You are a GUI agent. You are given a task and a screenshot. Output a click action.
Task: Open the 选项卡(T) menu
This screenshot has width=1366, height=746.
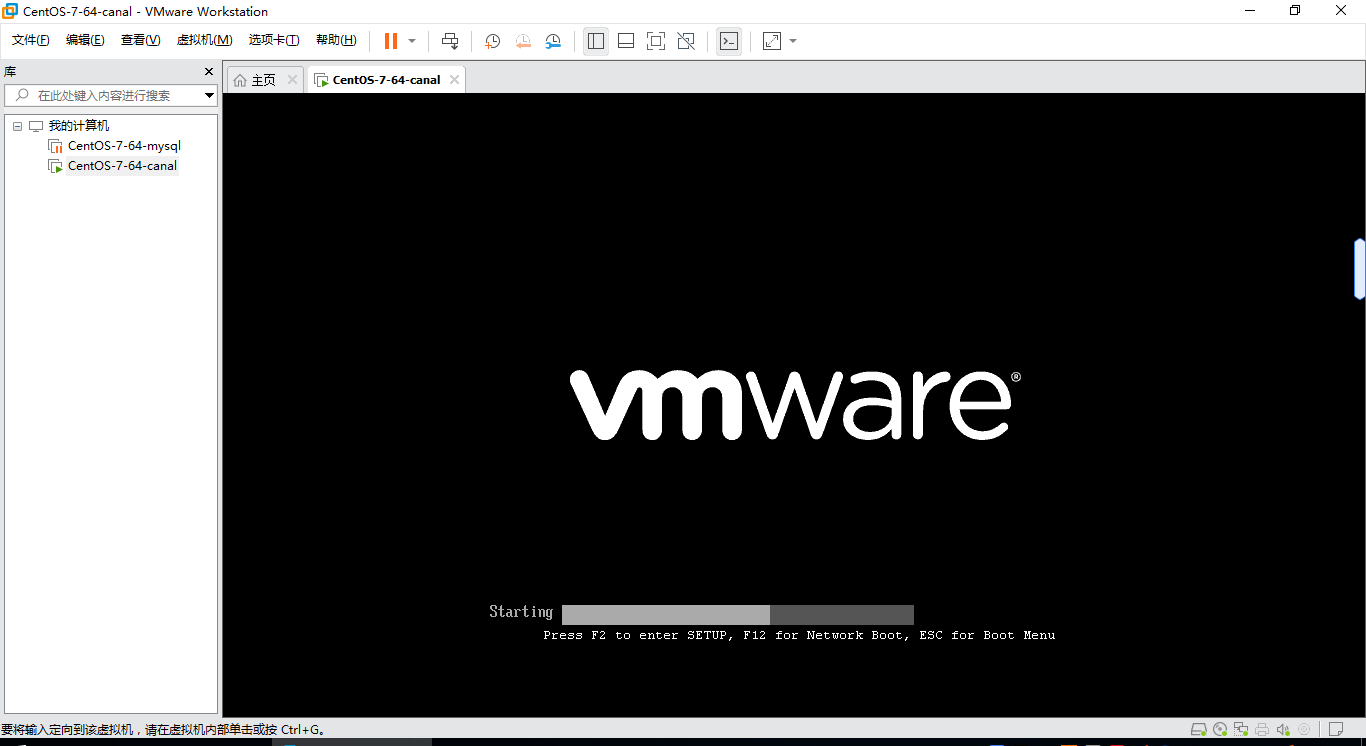274,40
